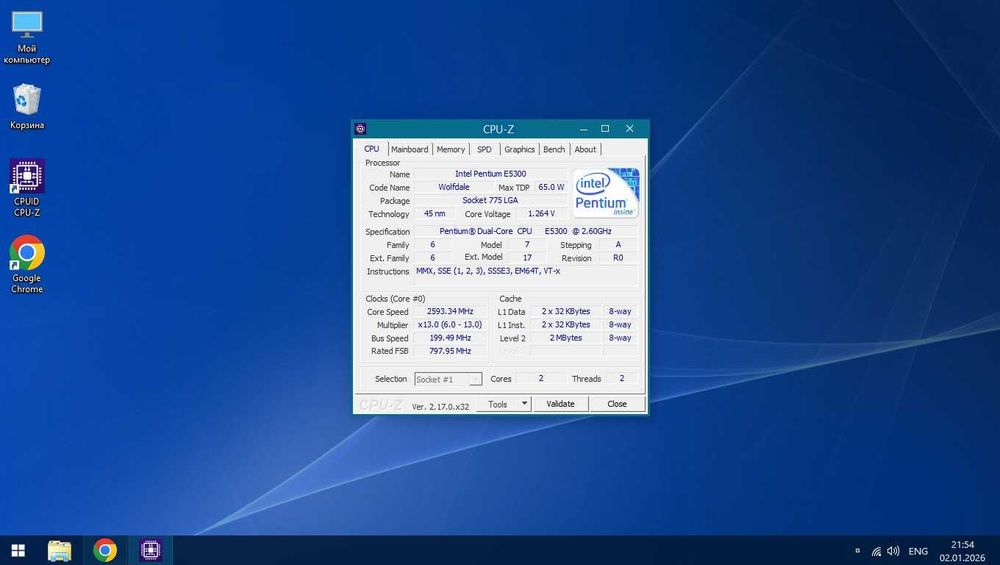
Task: Click the Bus Speed value 199.49 MHz
Action: tap(450, 338)
